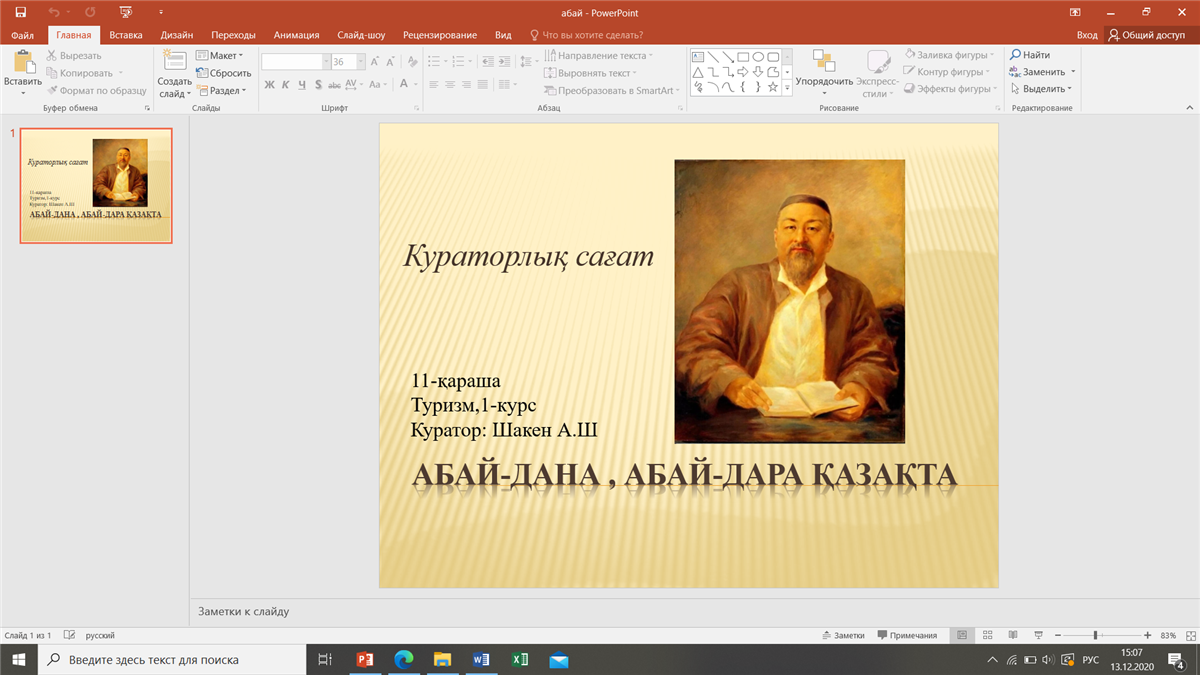Toggle italic К formatting
Image resolution: width=1200 pixels, height=675 pixels.
286,85
